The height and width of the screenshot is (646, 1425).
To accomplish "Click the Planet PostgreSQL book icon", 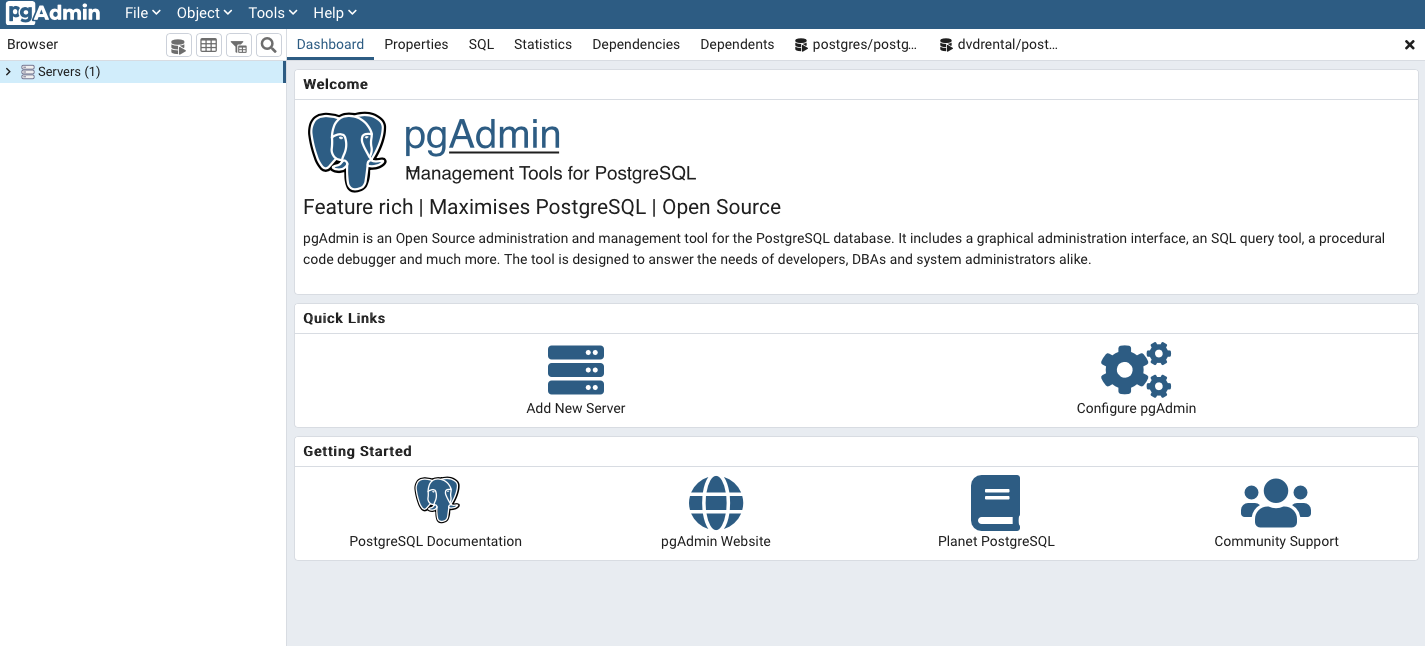I will point(996,502).
